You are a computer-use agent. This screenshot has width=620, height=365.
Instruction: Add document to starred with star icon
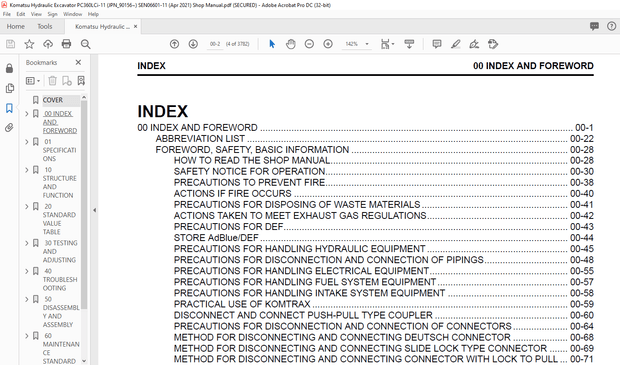(x=29, y=44)
